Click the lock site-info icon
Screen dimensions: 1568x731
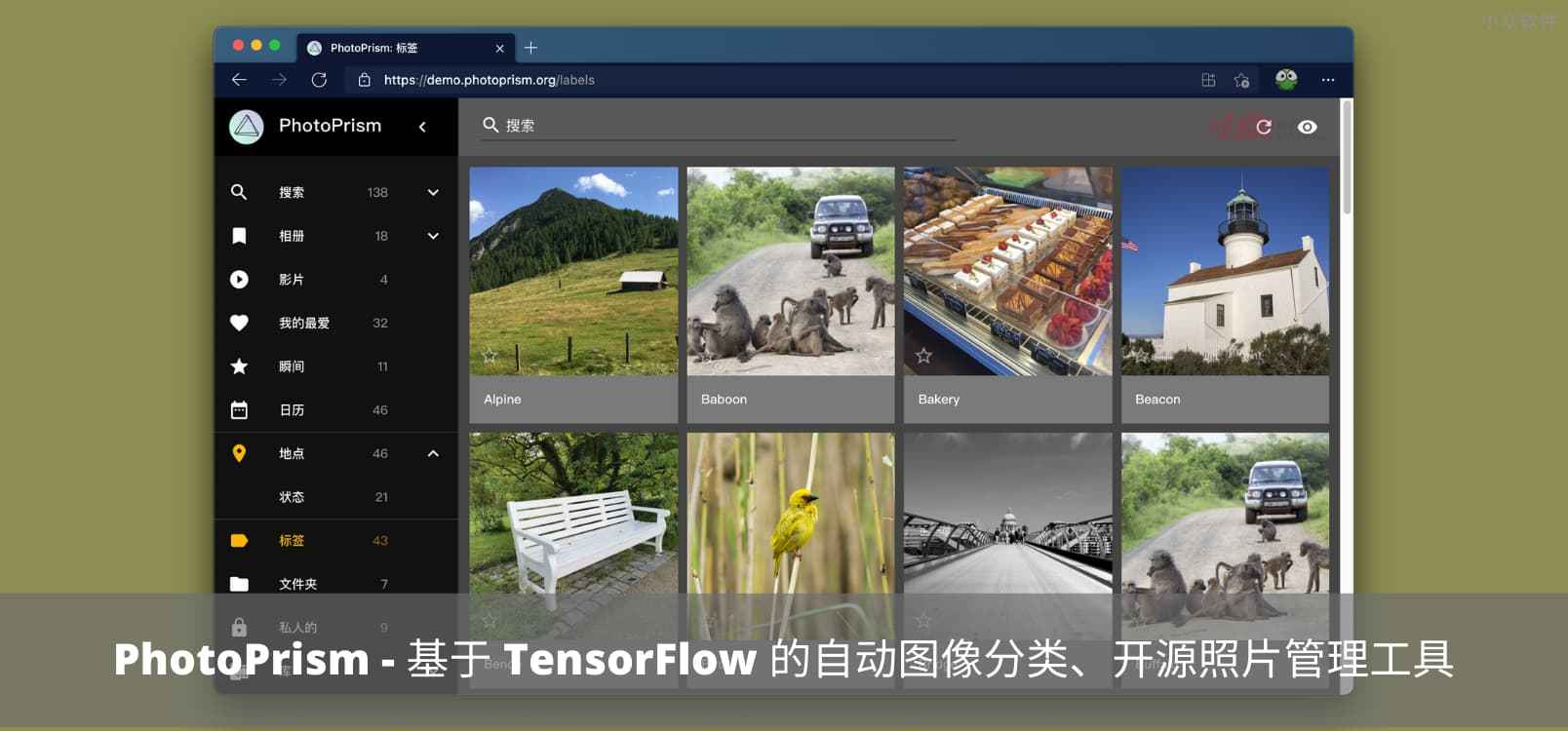(364, 80)
